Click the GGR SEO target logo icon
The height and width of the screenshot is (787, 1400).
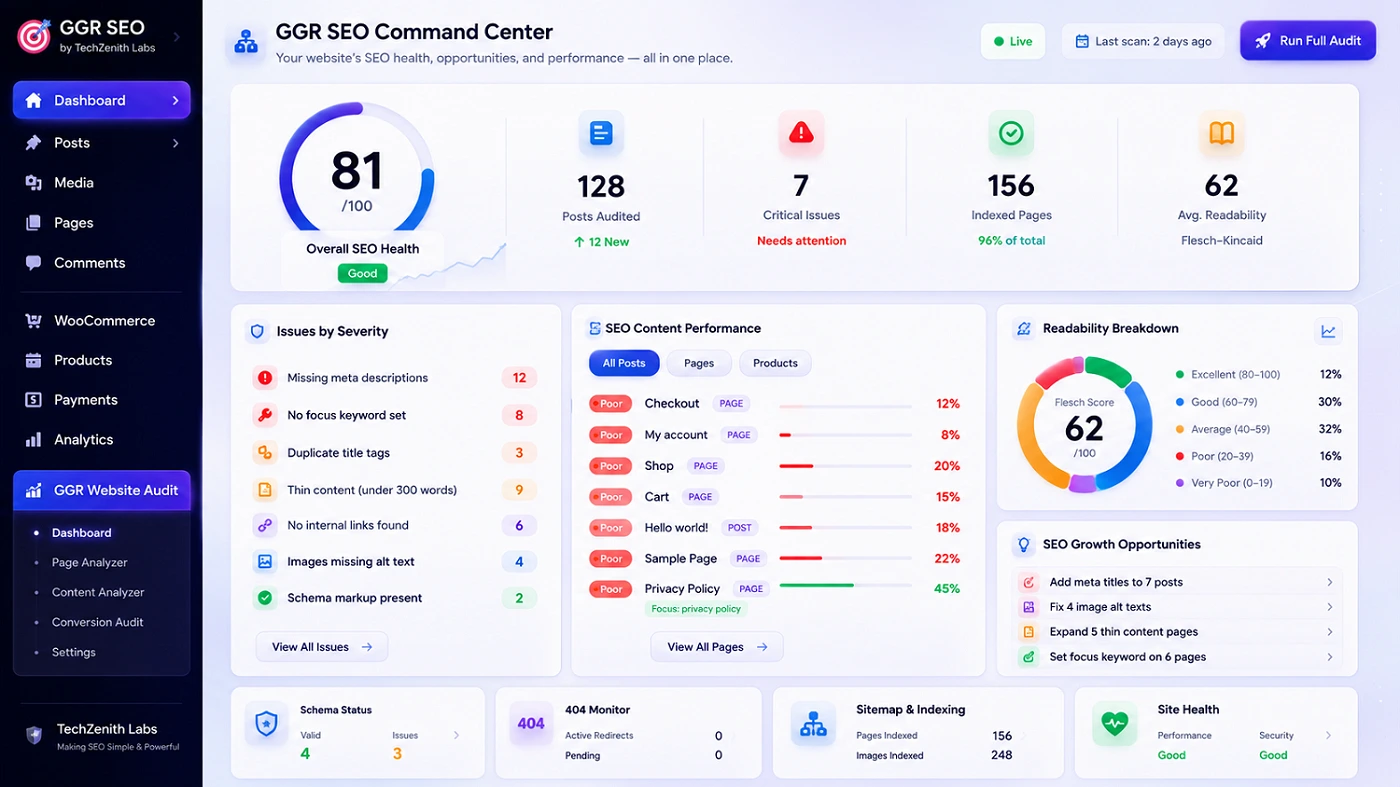pos(34,35)
